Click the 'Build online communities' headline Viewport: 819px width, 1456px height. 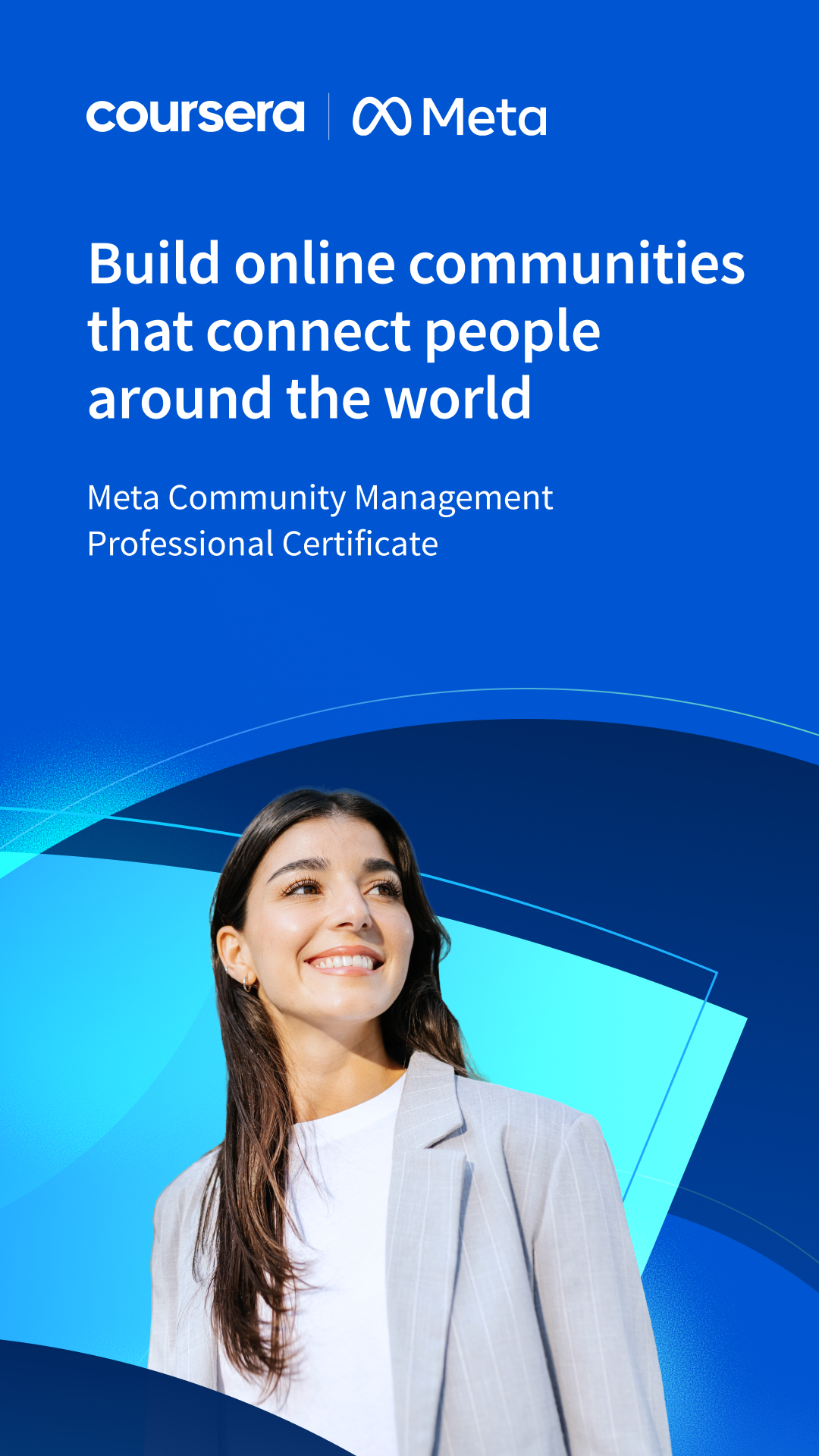point(416,330)
